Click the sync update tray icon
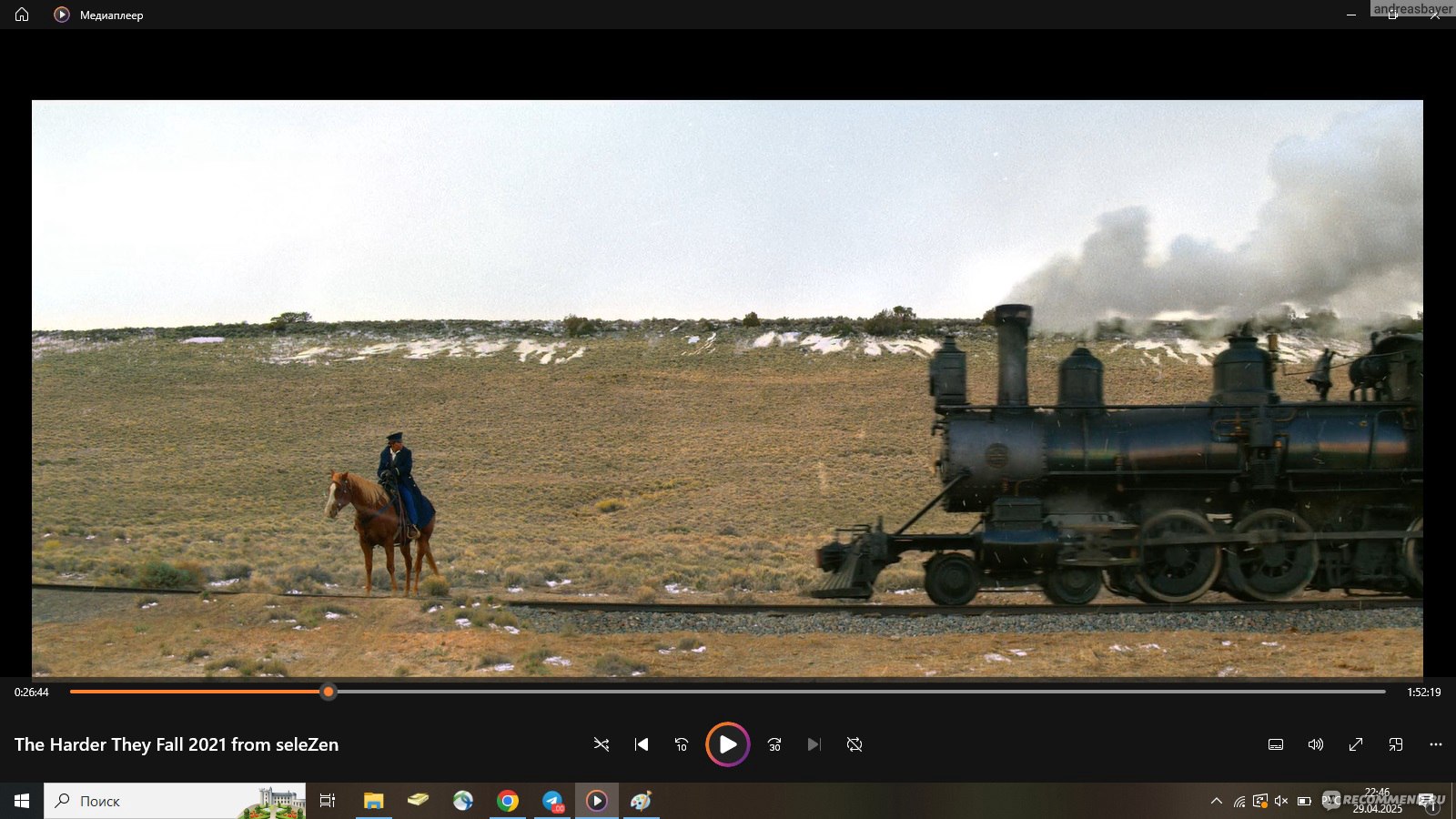Viewport: 1456px width, 819px height. tap(1260, 801)
